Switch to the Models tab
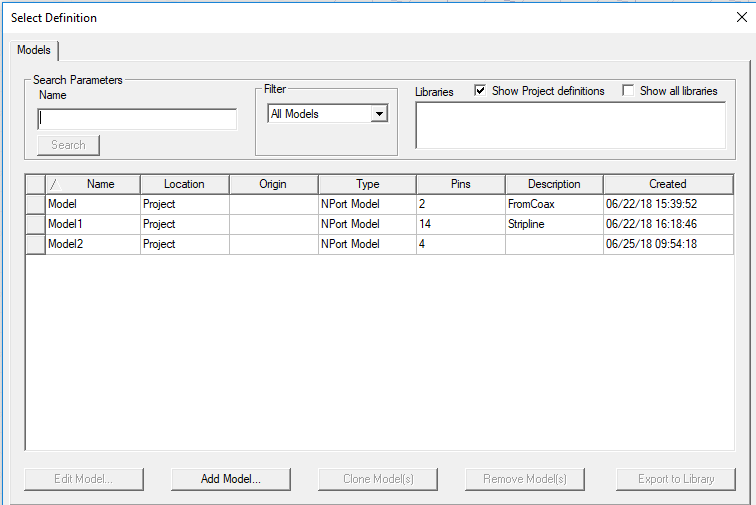Image resolution: width=756 pixels, height=505 pixels. pyautogui.click(x=34, y=50)
